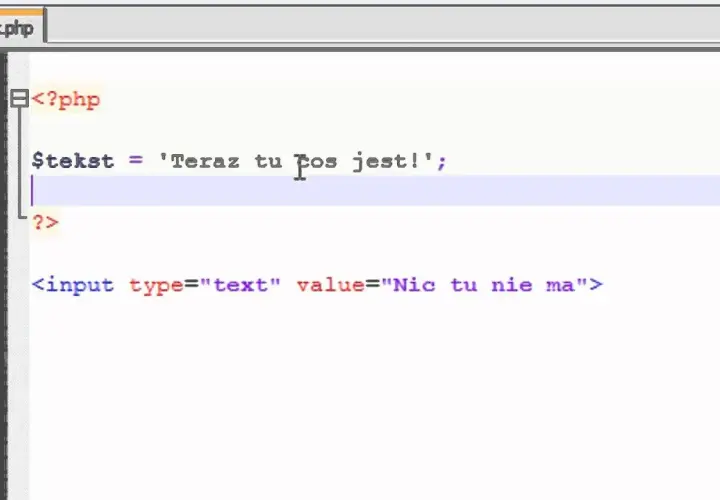720x500 pixels.
Task: Switch to the .php file tab
Action: point(21,26)
